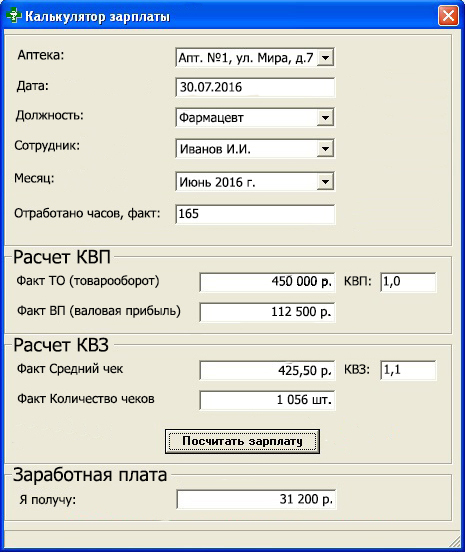Open the Аптека dropdown arrow
465x553 pixels.
[325, 57]
